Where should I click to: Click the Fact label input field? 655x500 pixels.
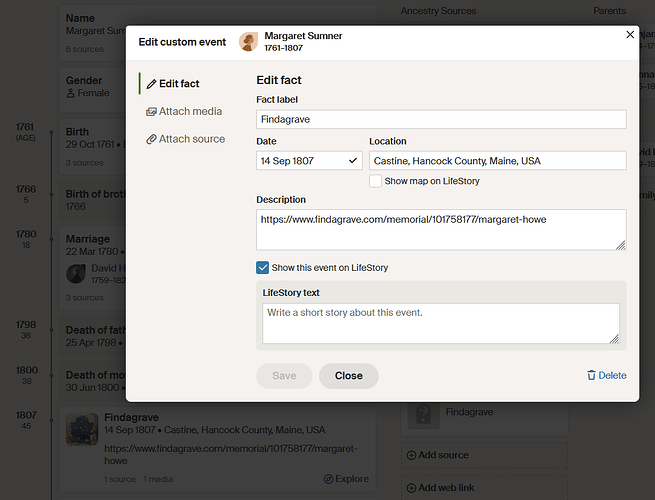point(441,119)
